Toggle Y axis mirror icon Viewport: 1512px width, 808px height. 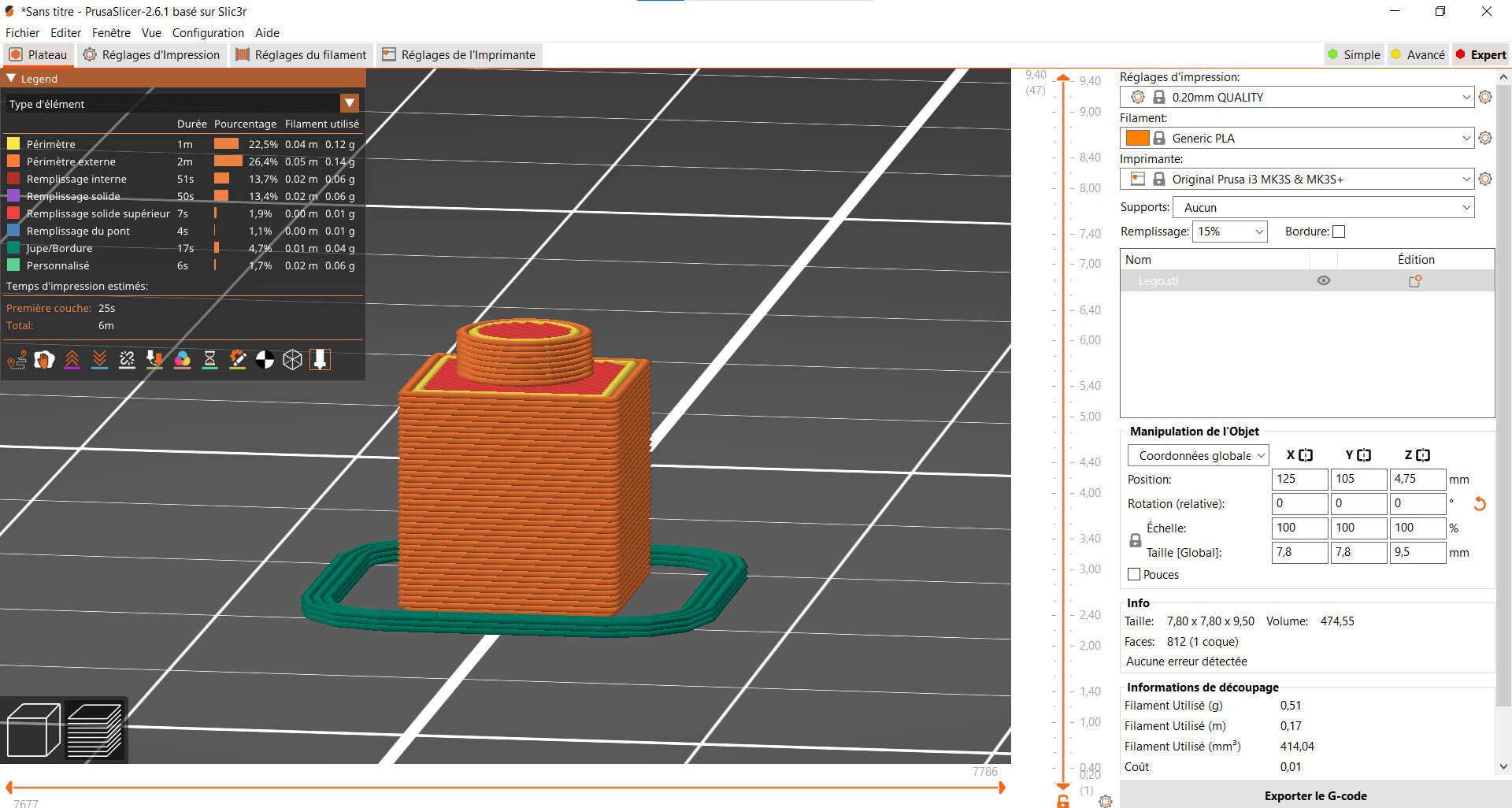pyautogui.click(x=1364, y=455)
